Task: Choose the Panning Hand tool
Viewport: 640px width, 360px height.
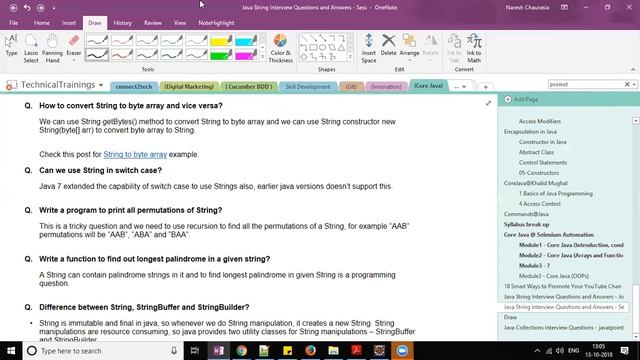Action: [x=52, y=49]
